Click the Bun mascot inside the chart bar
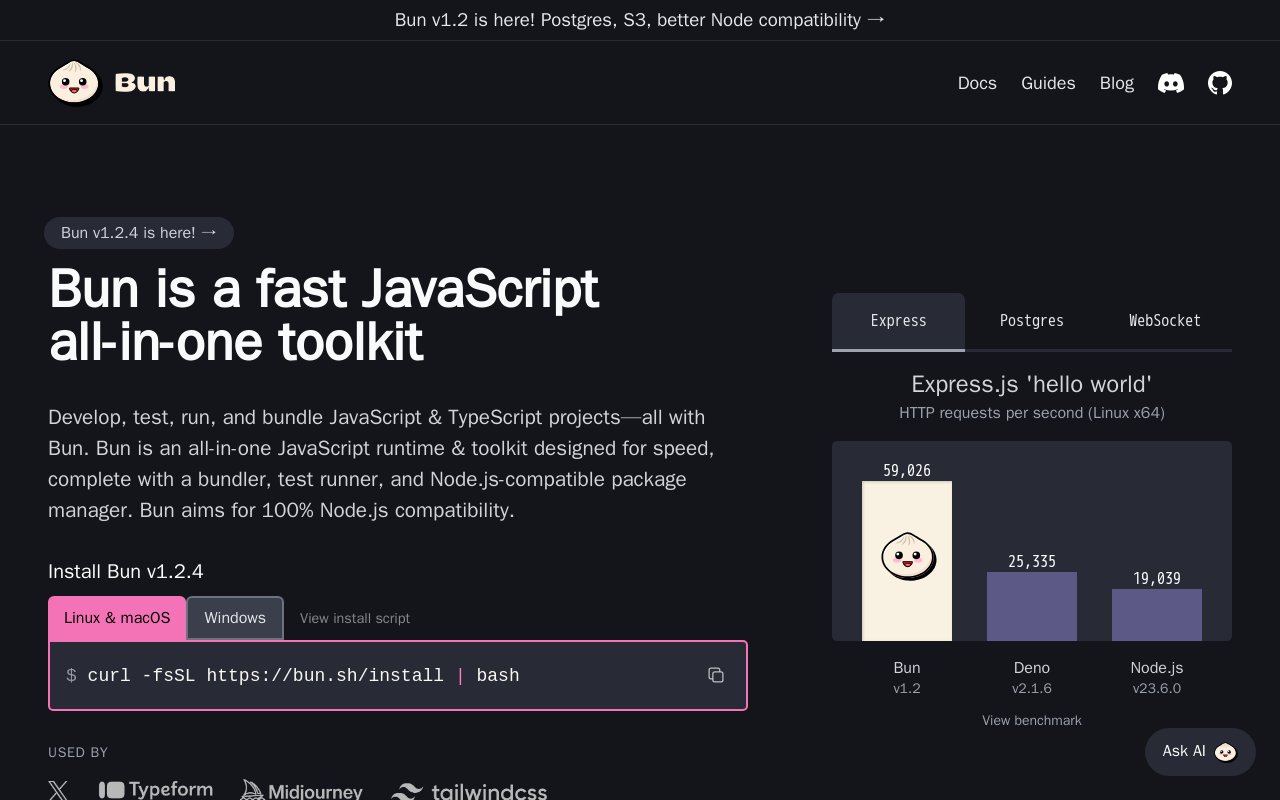 coord(908,556)
